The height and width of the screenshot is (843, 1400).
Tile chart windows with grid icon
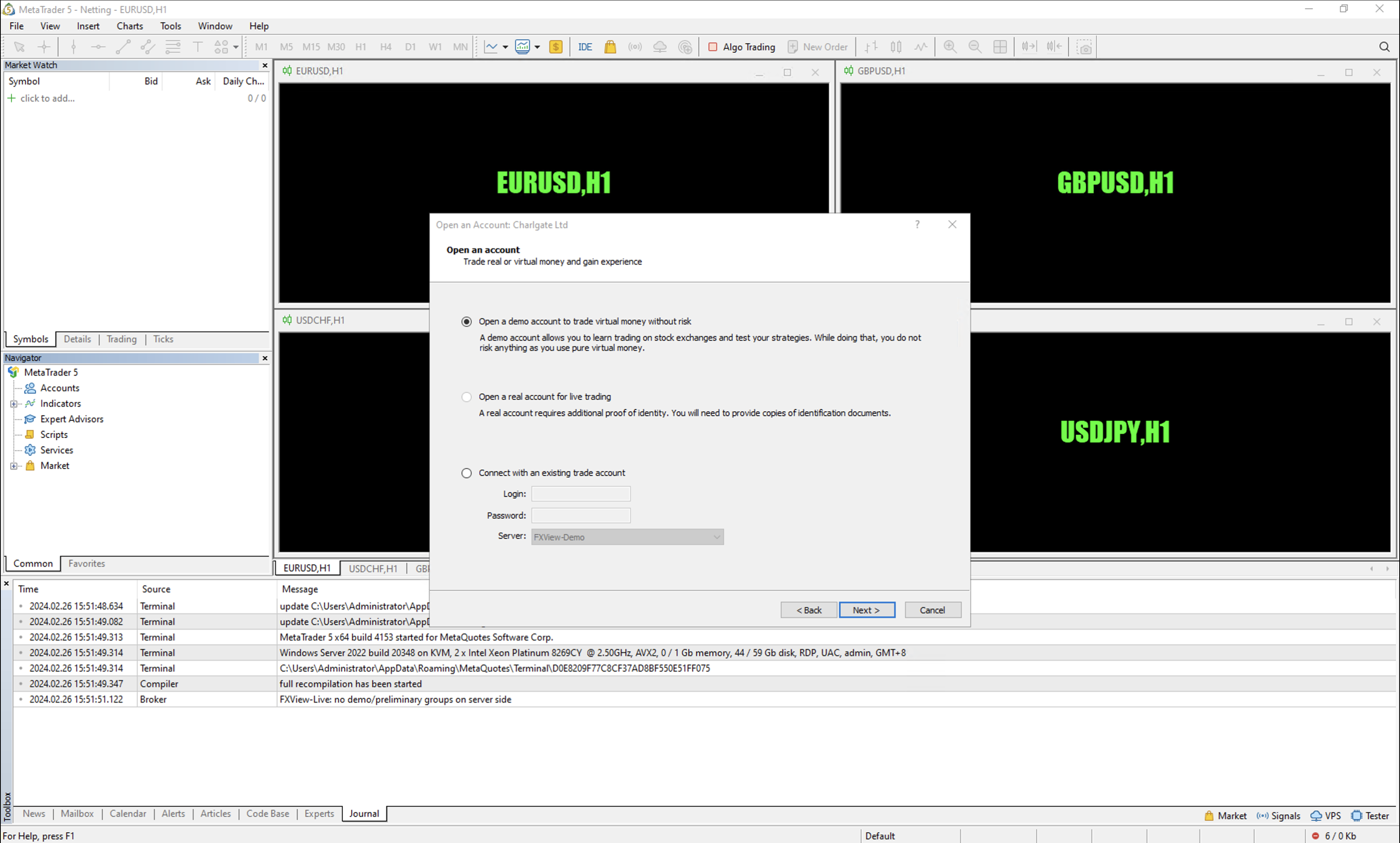pyautogui.click(x=1000, y=47)
